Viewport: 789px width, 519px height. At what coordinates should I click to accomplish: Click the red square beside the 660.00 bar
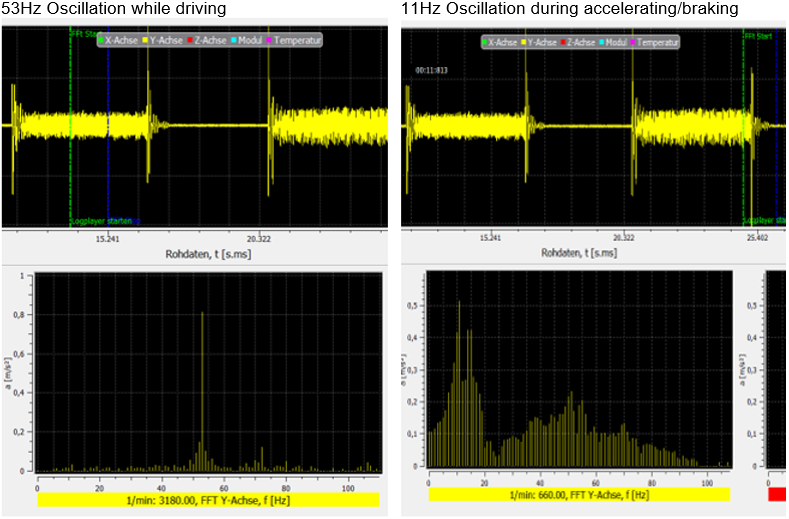coord(777,494)
